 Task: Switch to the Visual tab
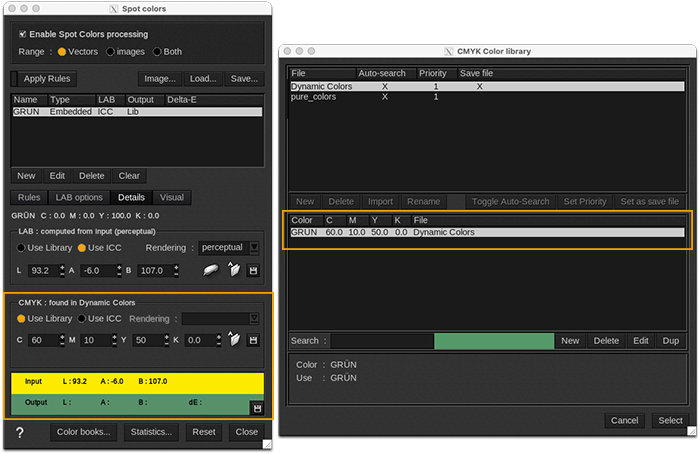pos(171,197)
